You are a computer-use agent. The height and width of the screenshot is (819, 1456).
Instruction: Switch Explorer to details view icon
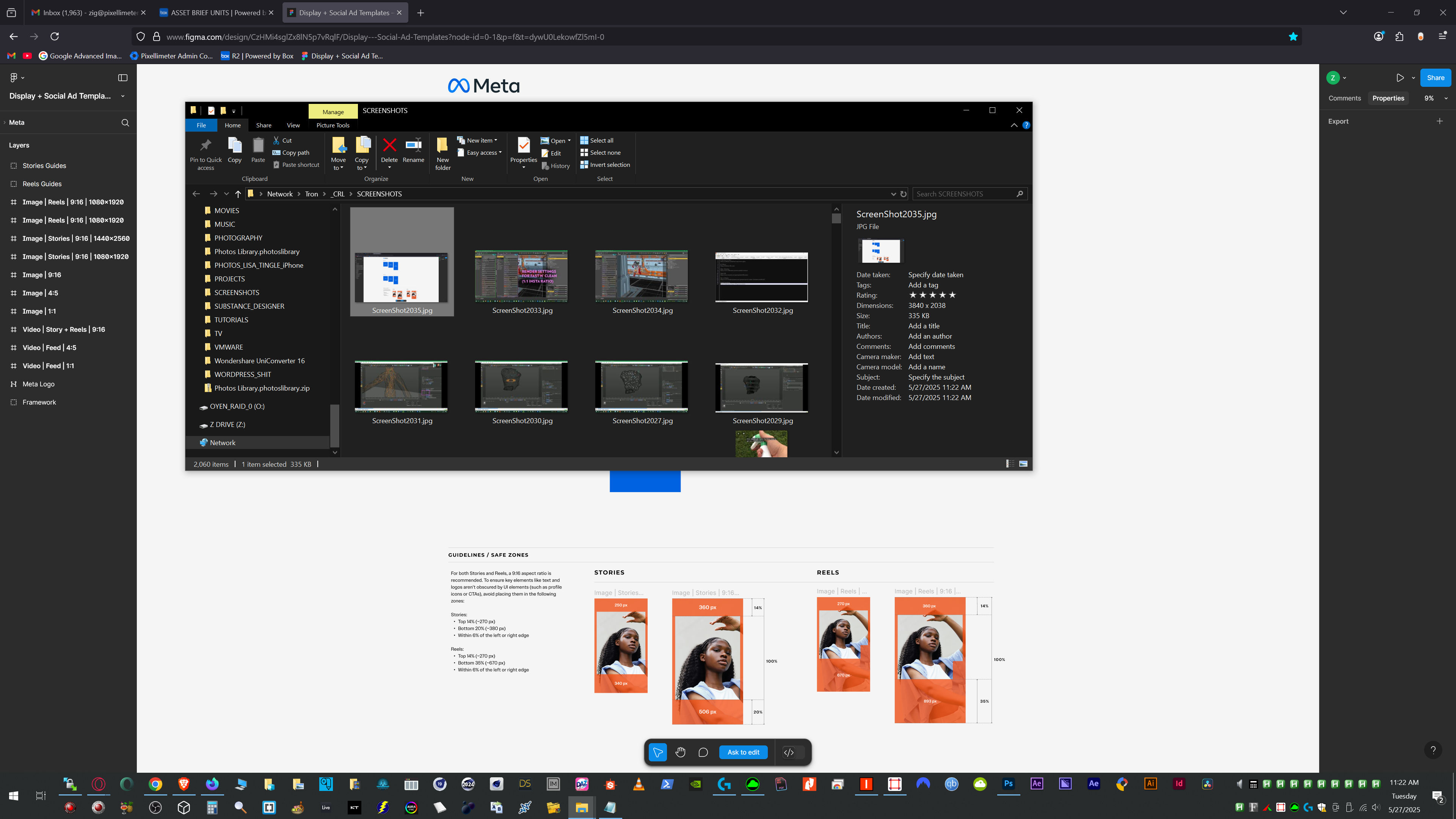[1010, 463]
